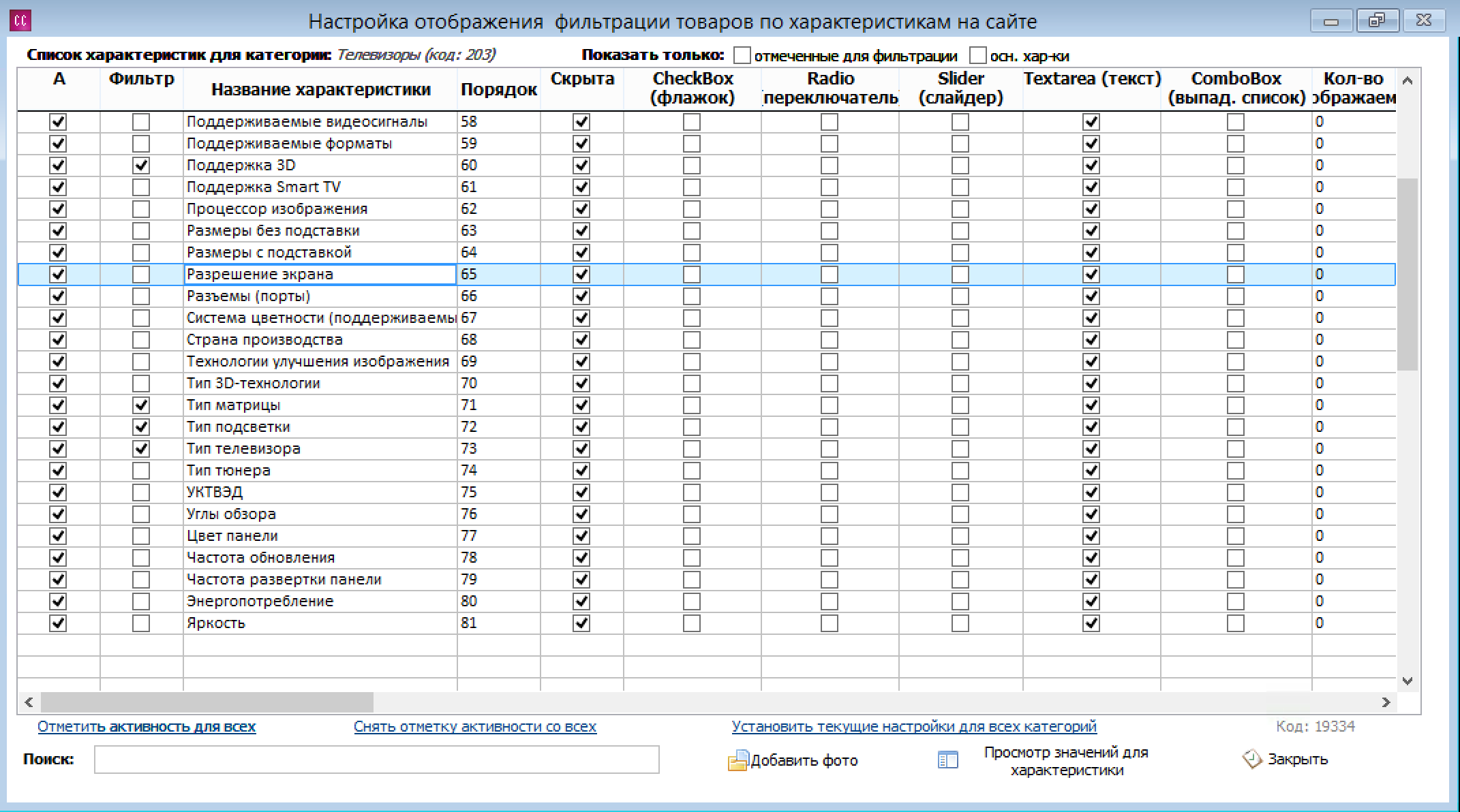Check ComboBox for Разрешение экрана row
The height and width of the screenshot is (812, 1460).
(1236, 275)
